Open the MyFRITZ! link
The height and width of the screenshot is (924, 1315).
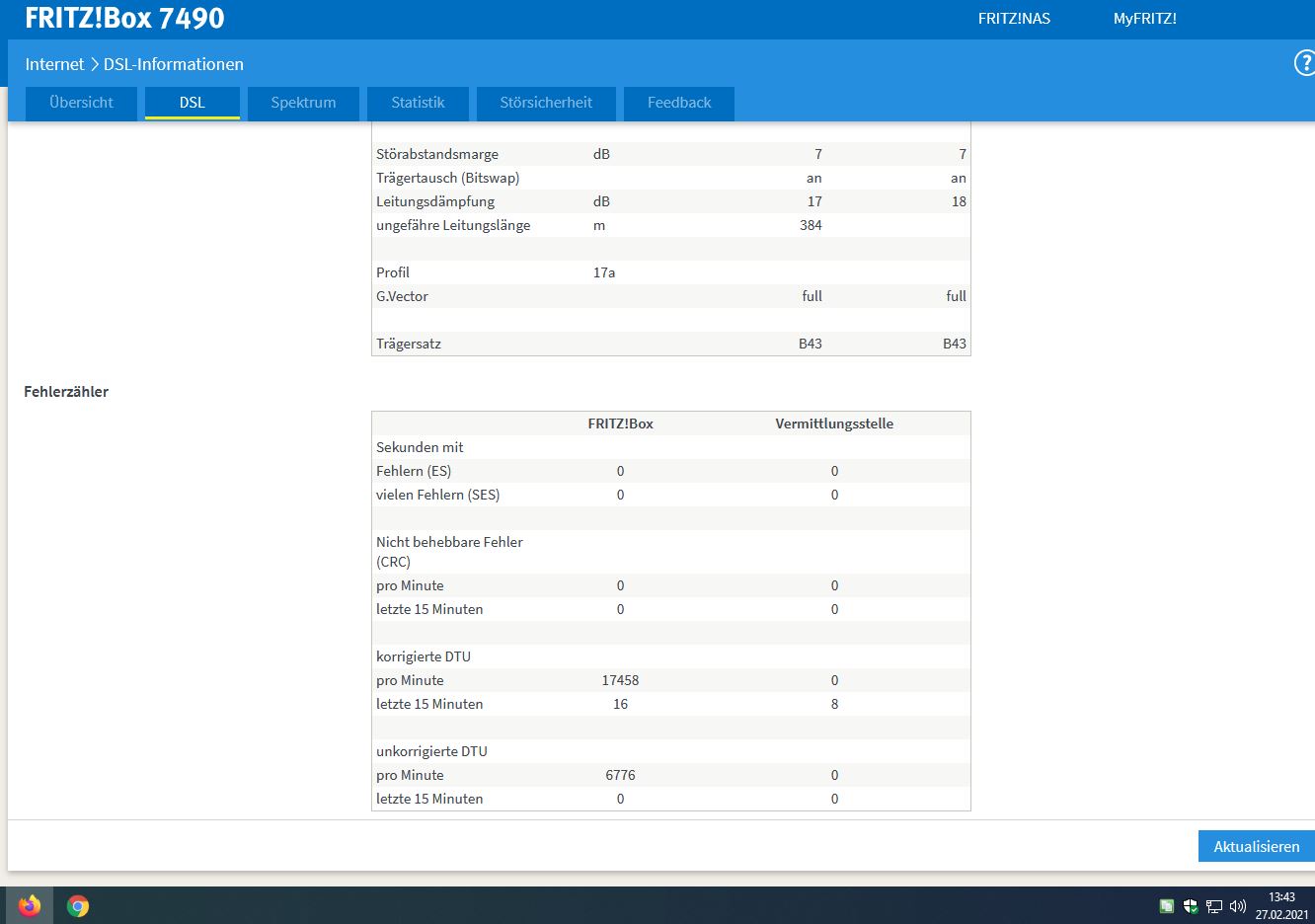click(x=1145, y=19)
